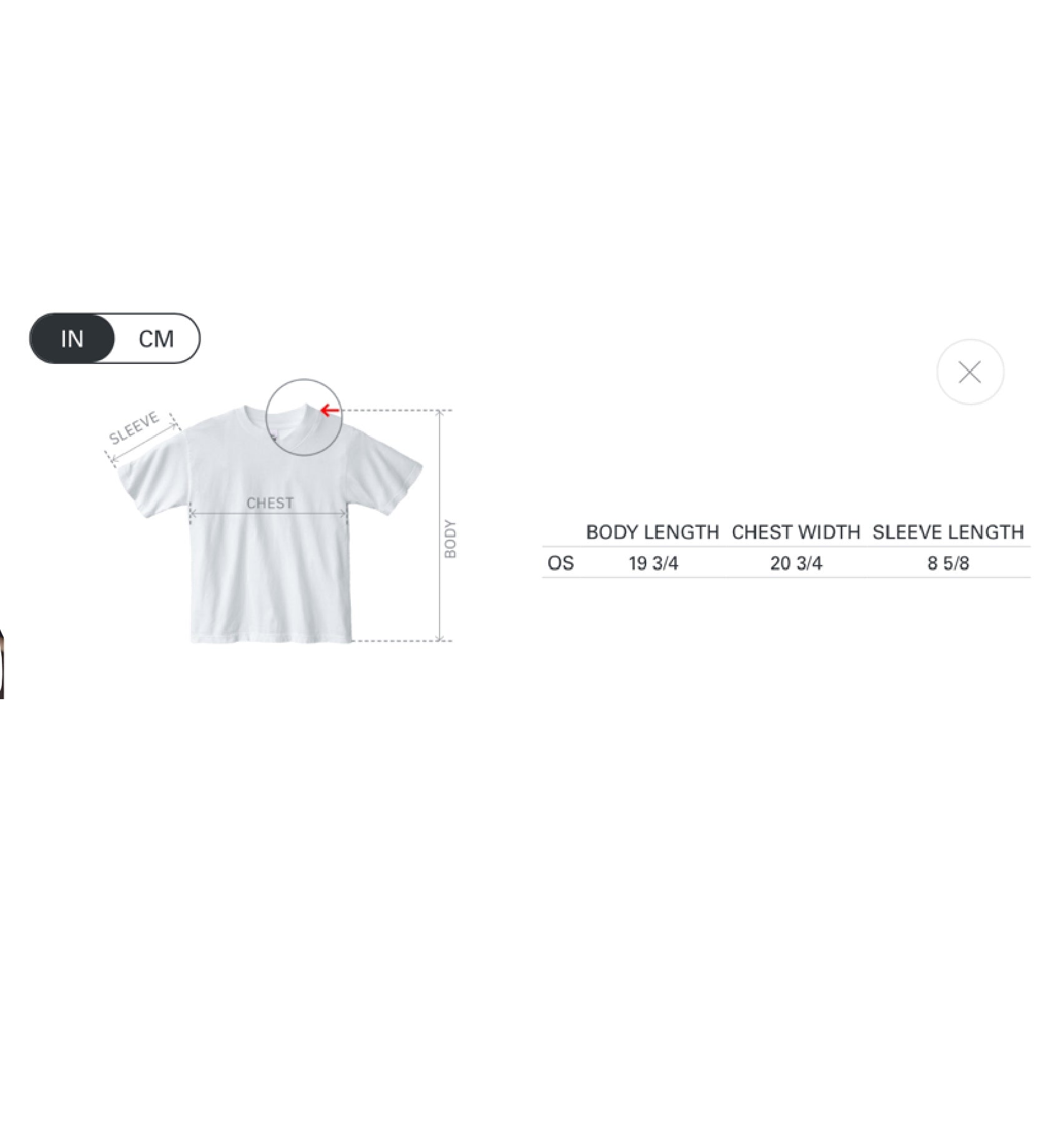Click the SLEEVE label on the diagram
The width and height of the screenshot is (1042, 1148).
pyautogui.click(x=134, y=428)
